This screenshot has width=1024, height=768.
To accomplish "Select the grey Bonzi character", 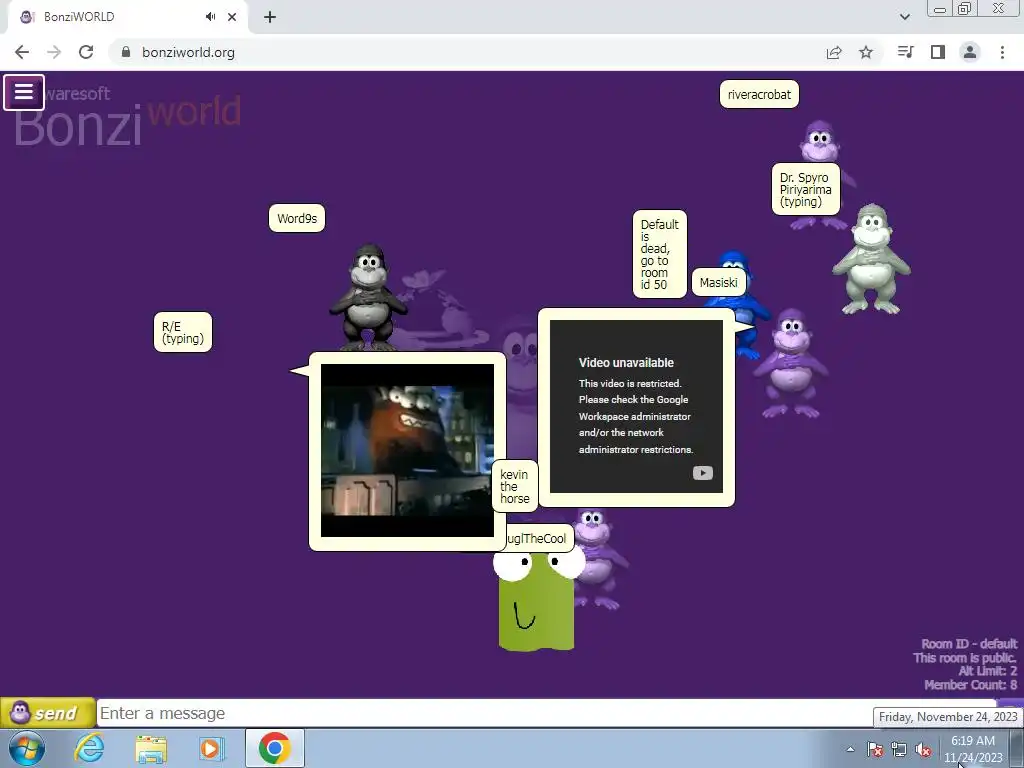I will (871, 259).
